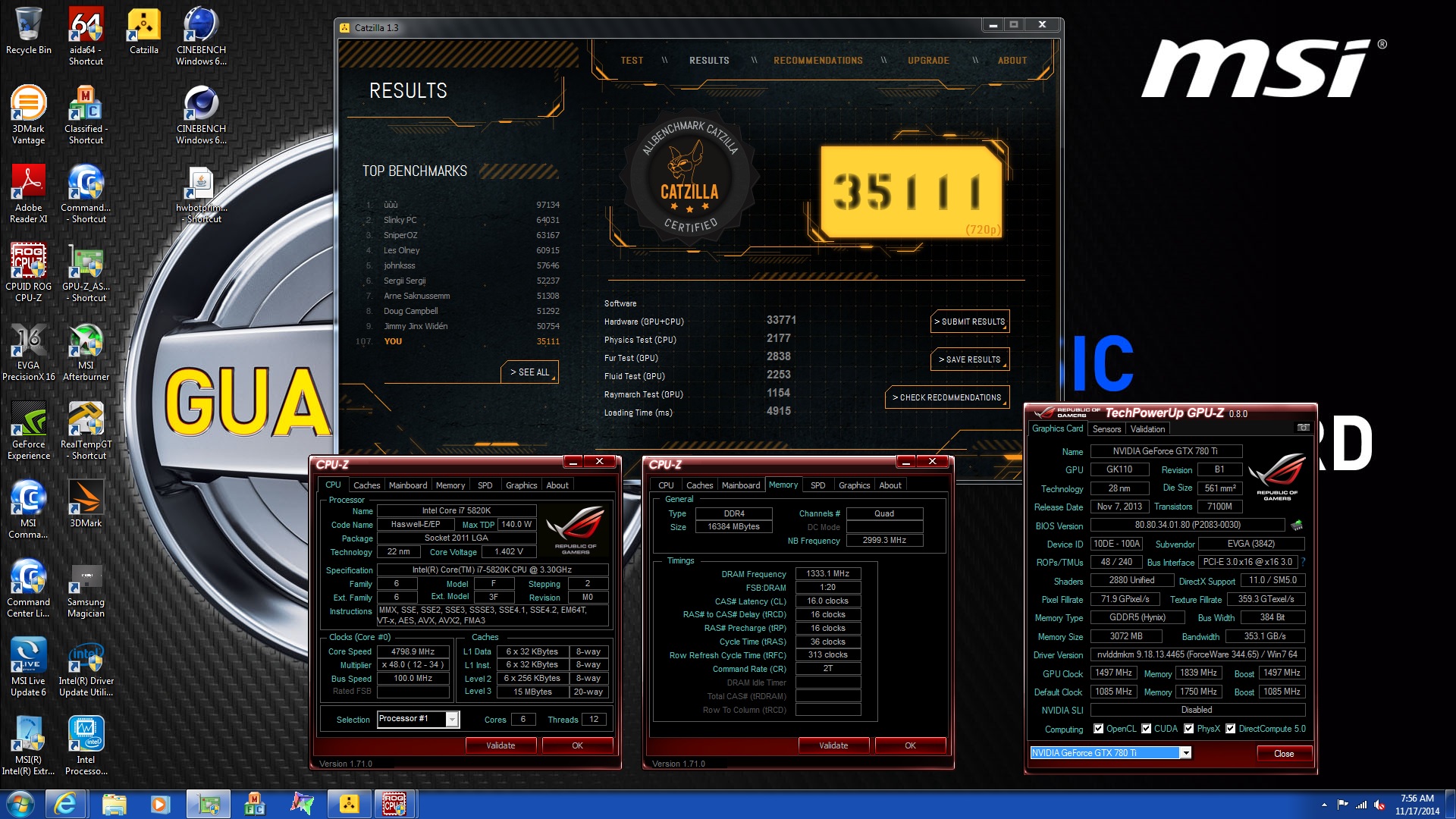Viewport: 1456px width, 819px height.
Task: Click OK in the right CPU-Z memory window
Action: (x=910, y=745)
